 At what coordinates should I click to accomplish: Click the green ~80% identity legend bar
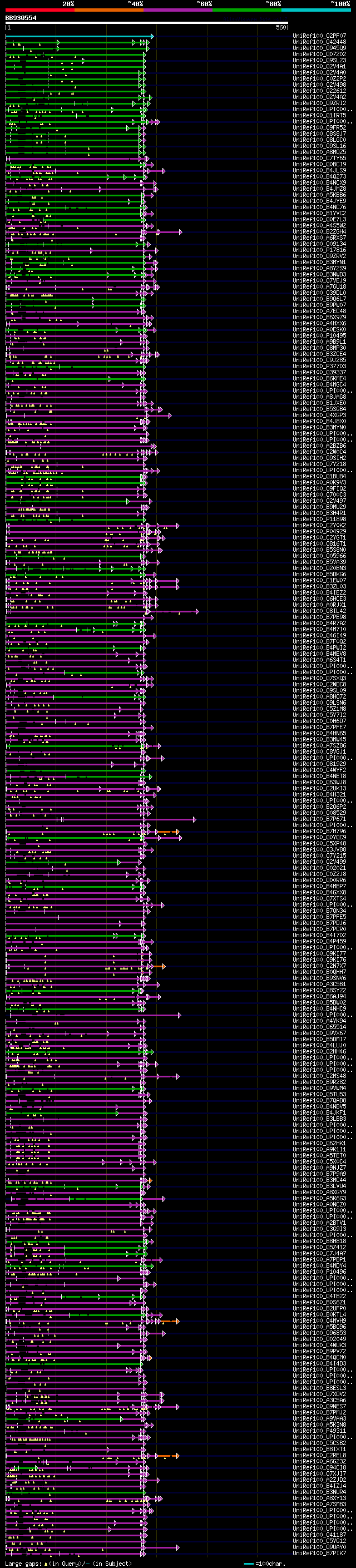[246, 11]
